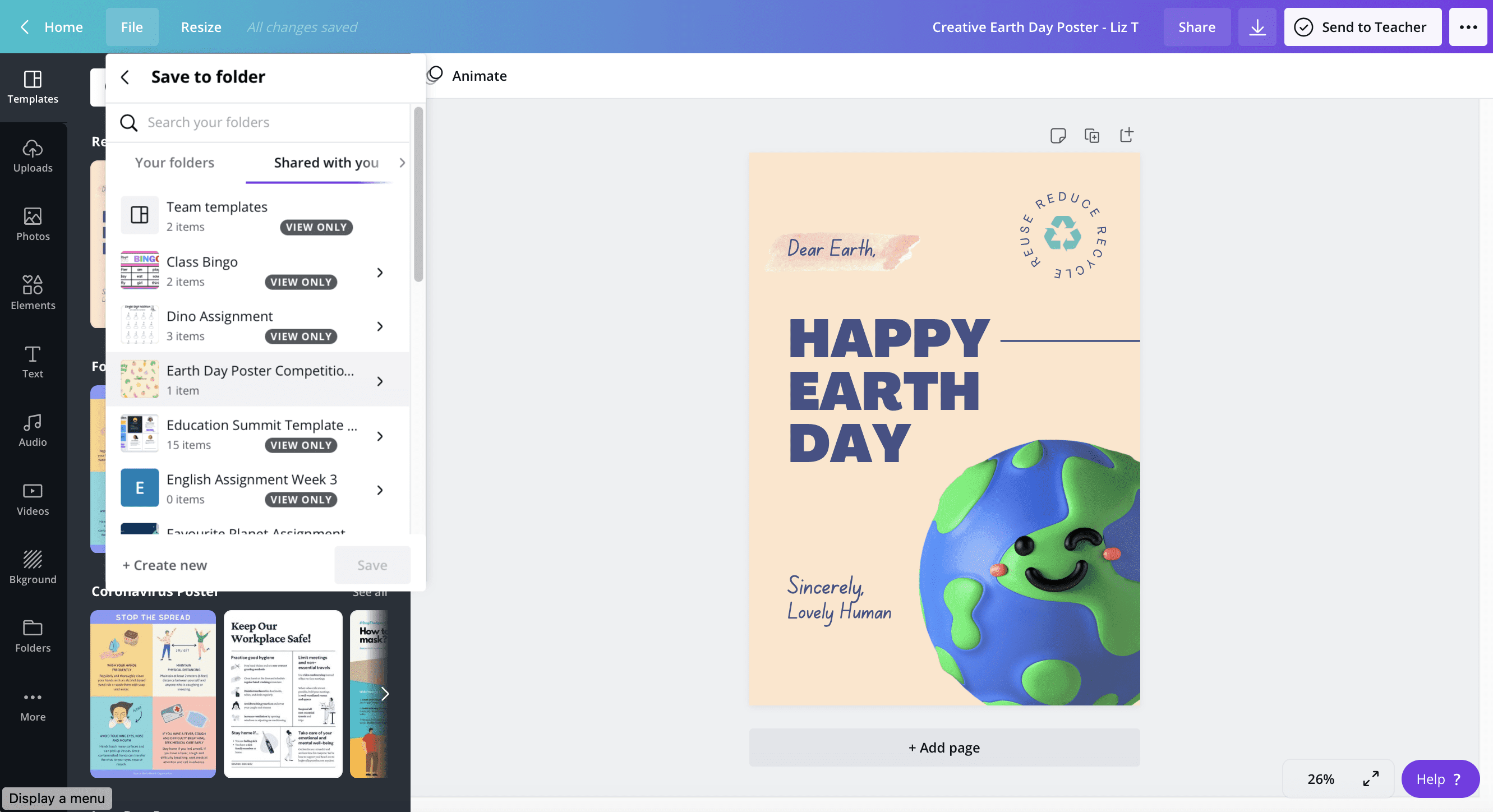Expand the Dino Assignment folder
The height and width of the screenshot is (812, 1493).
click(x=380, y=326)
